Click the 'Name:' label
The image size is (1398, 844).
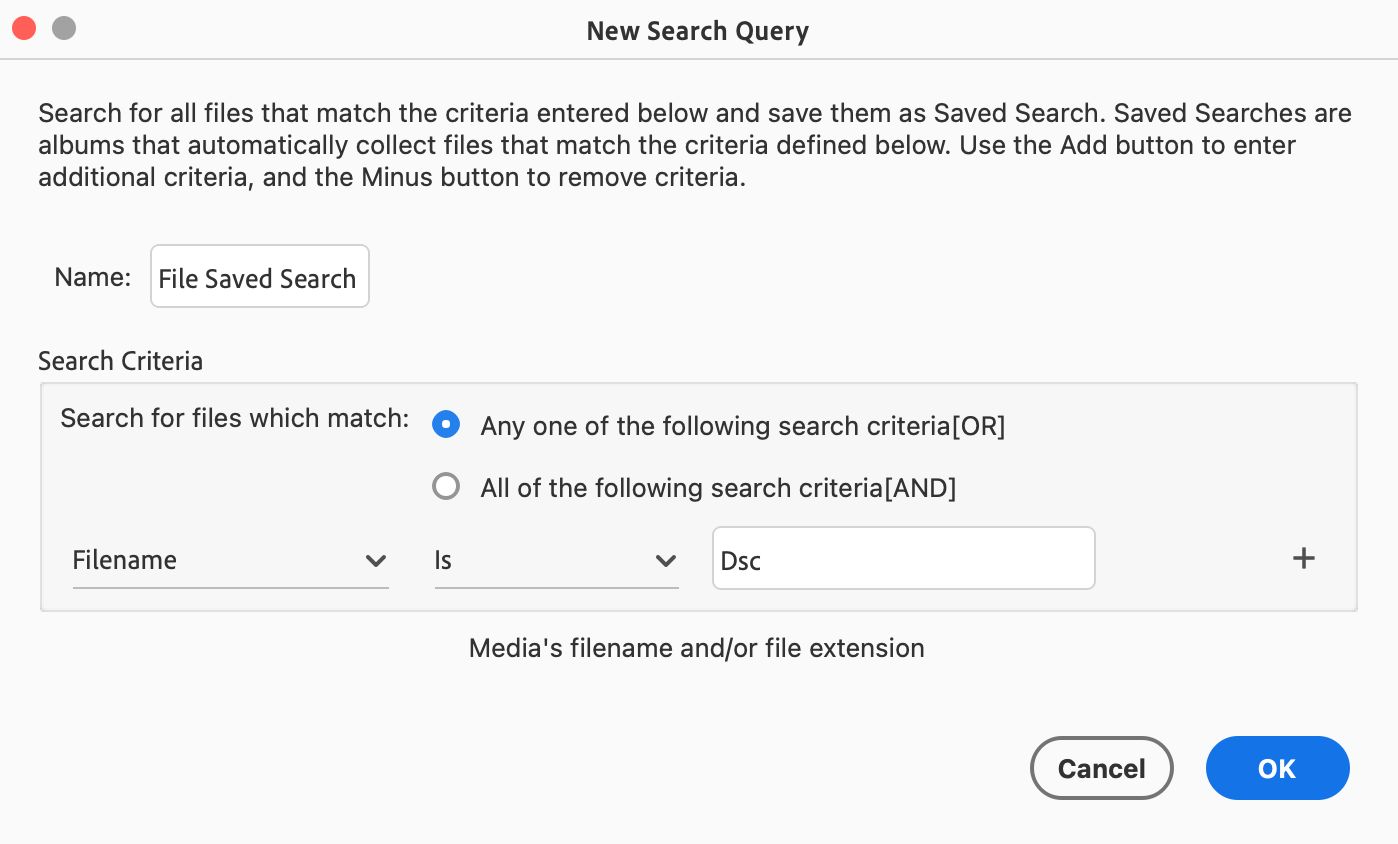[93, 277]
